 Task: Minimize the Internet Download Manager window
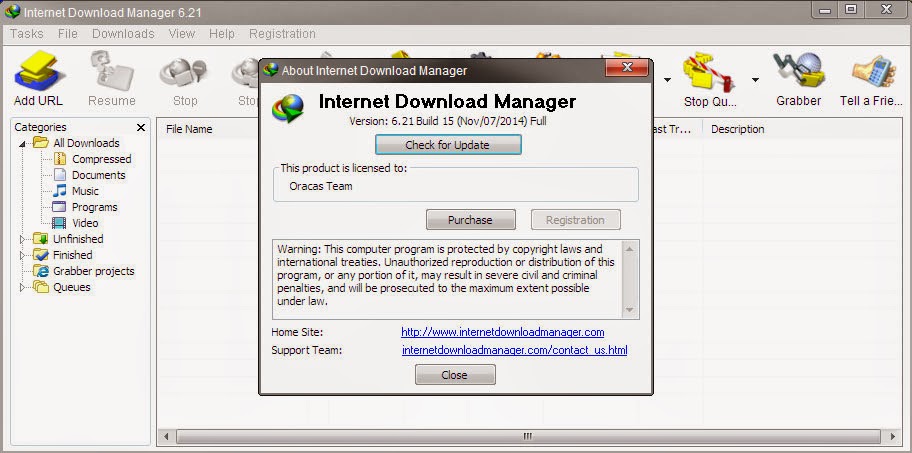pyautogui.click(x=825, y=10)
